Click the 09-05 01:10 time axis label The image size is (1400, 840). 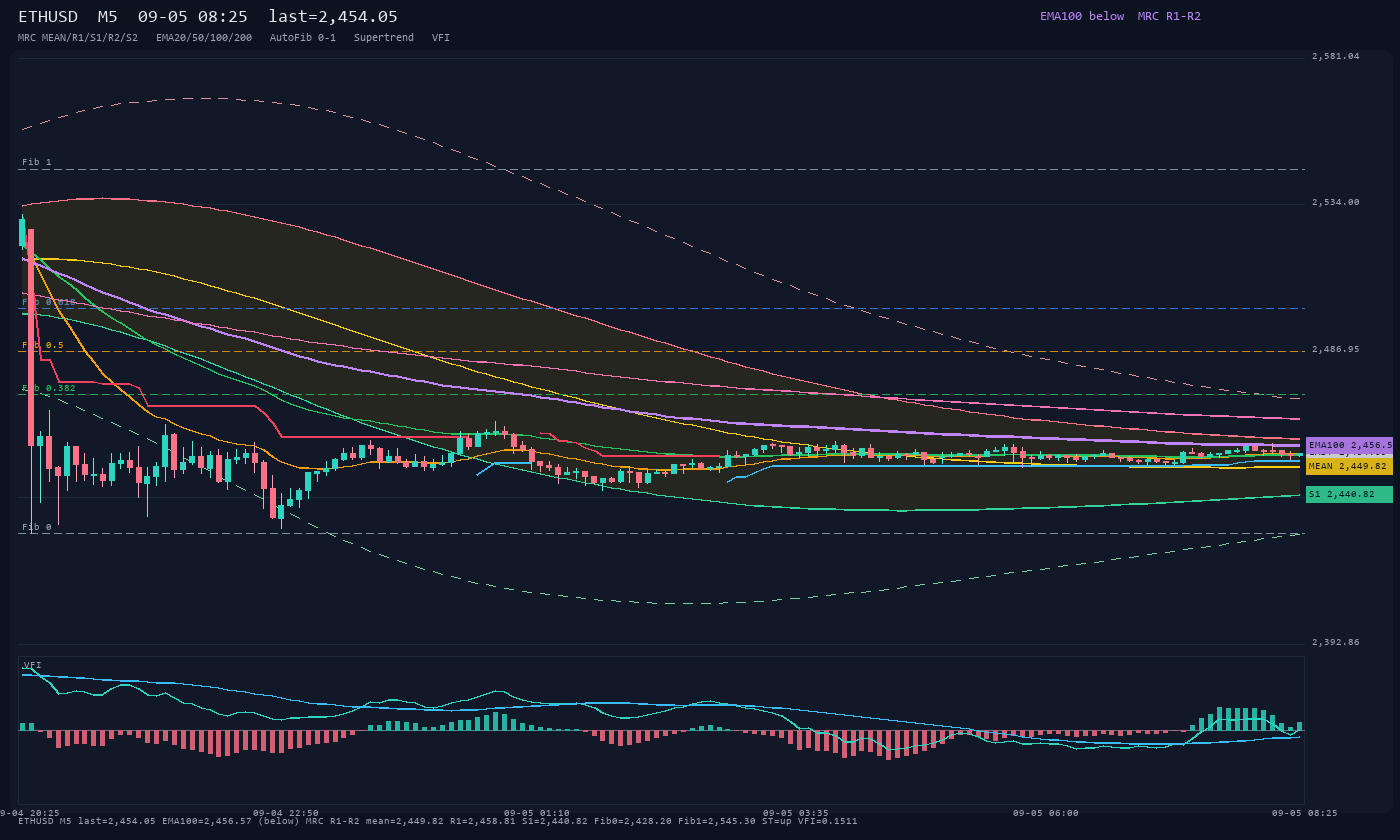(x=537, y=813)
